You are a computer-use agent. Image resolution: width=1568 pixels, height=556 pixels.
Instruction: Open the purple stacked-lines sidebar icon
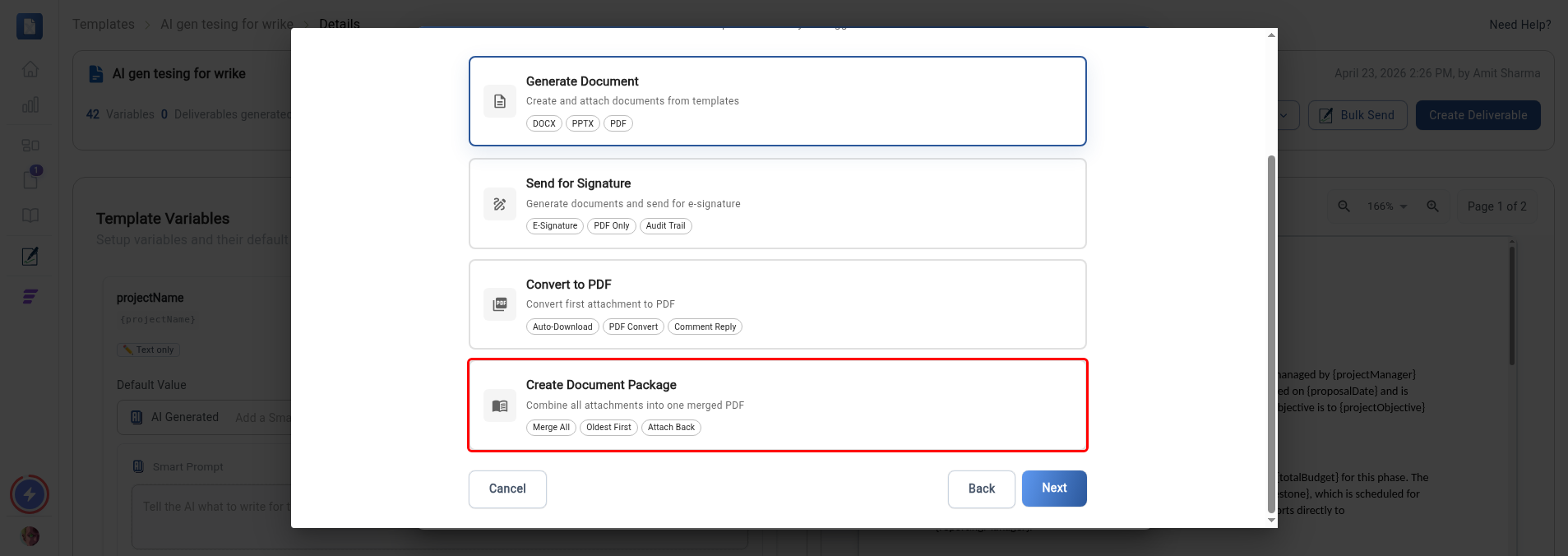pos(30,296)
